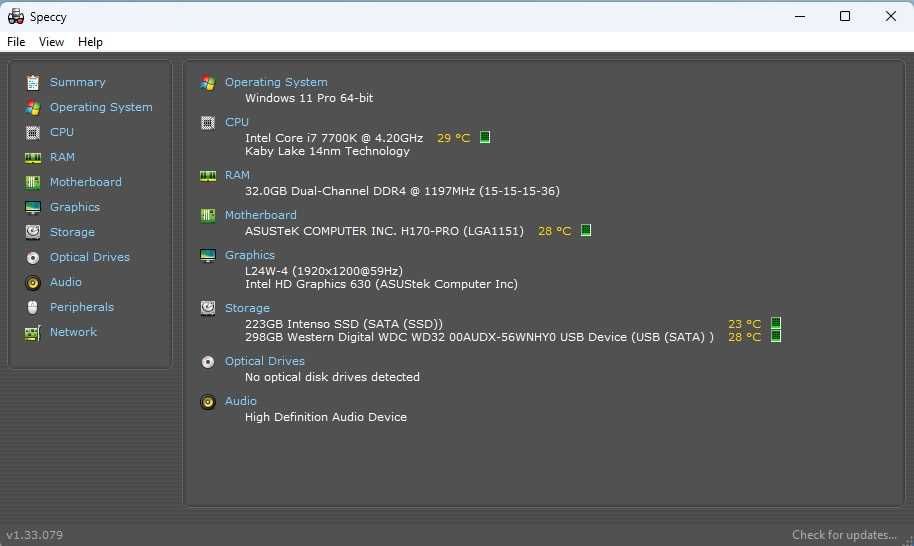Open the RAM section in sidebar
Image resolution: width=914 pixels, height=546 pixels.
coord(62,157)
